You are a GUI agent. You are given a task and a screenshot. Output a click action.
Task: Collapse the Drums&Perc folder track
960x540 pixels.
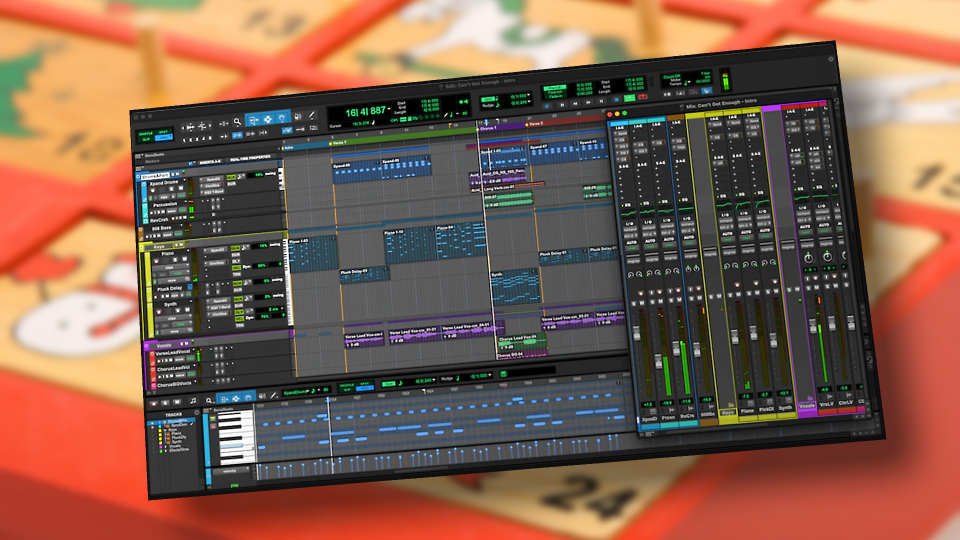click(138, 176)
